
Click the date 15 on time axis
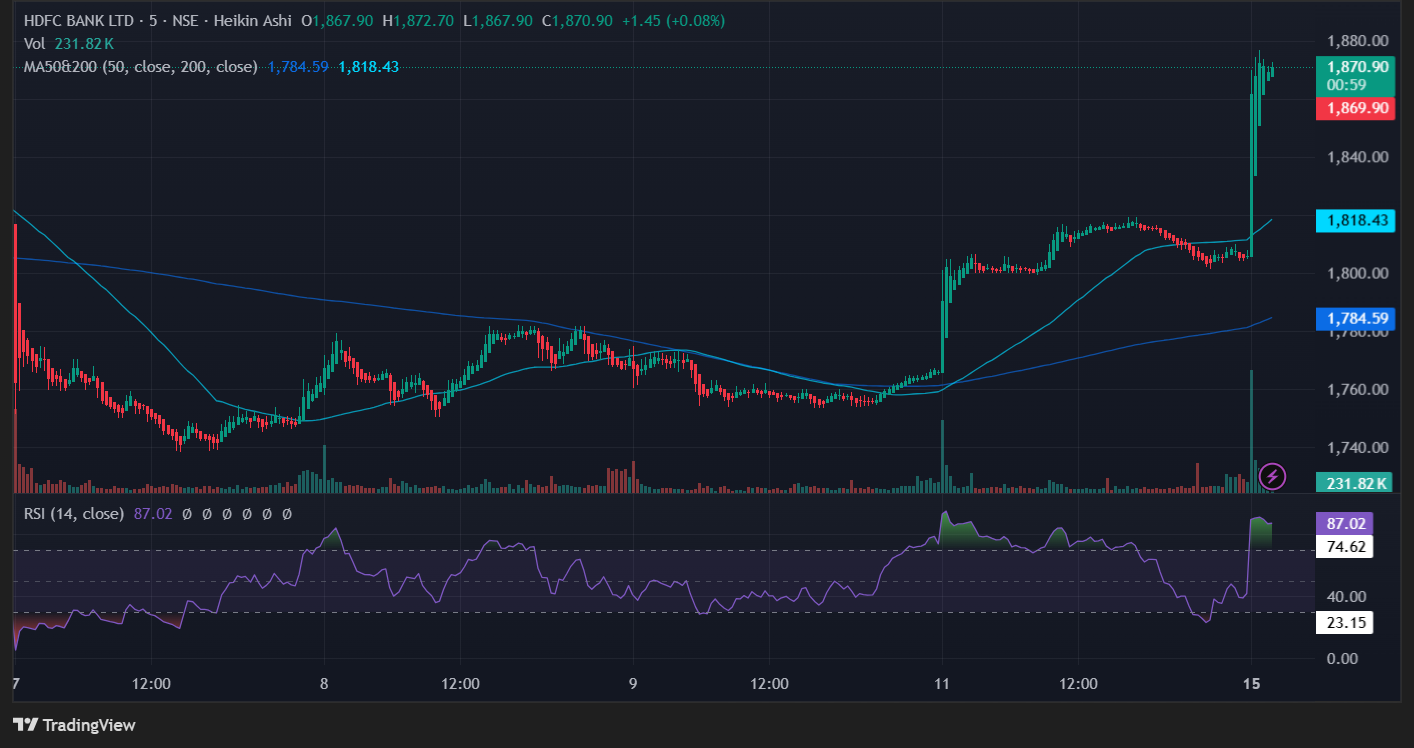pos(1251,685)
